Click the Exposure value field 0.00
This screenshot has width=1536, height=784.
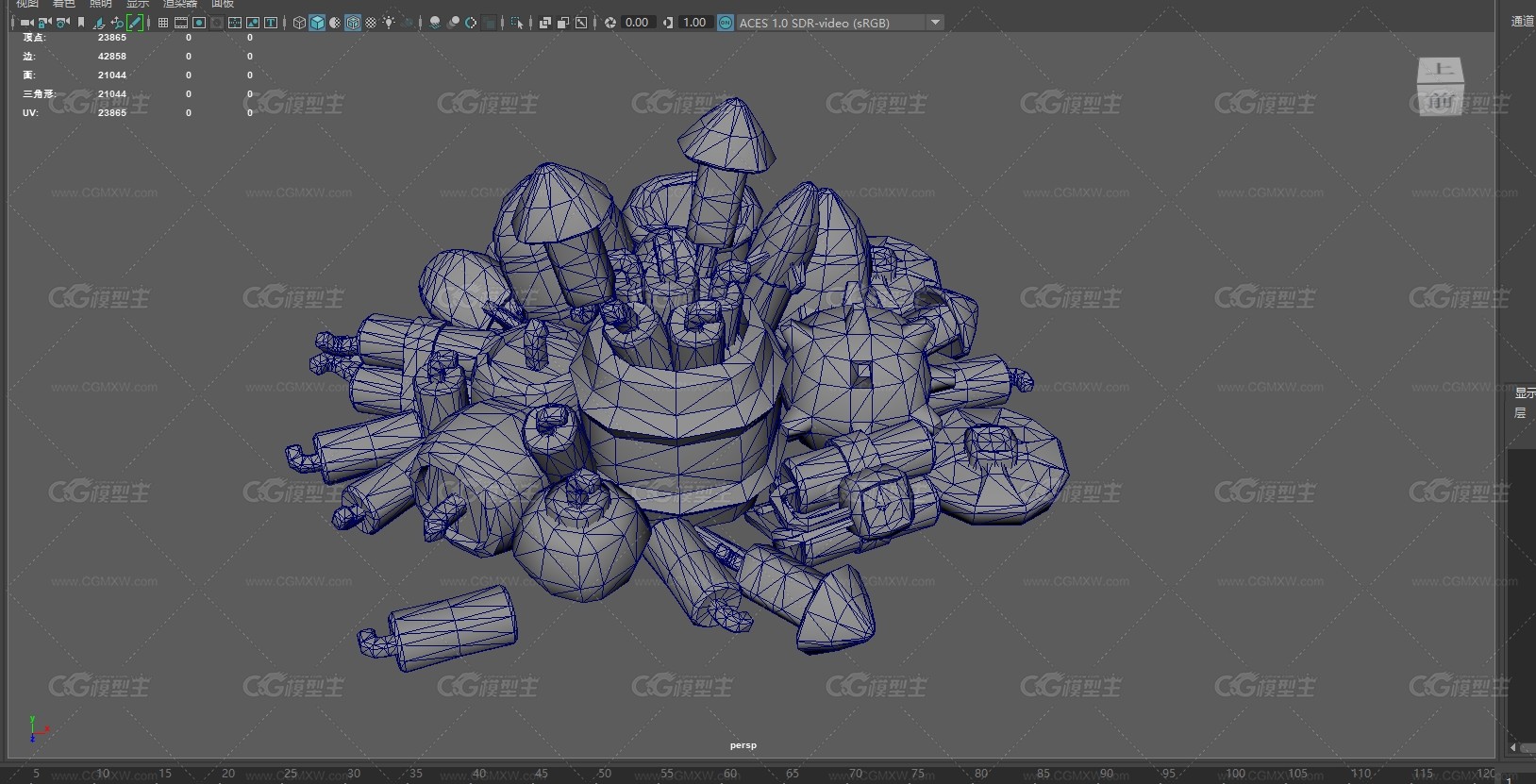point(637,23)
